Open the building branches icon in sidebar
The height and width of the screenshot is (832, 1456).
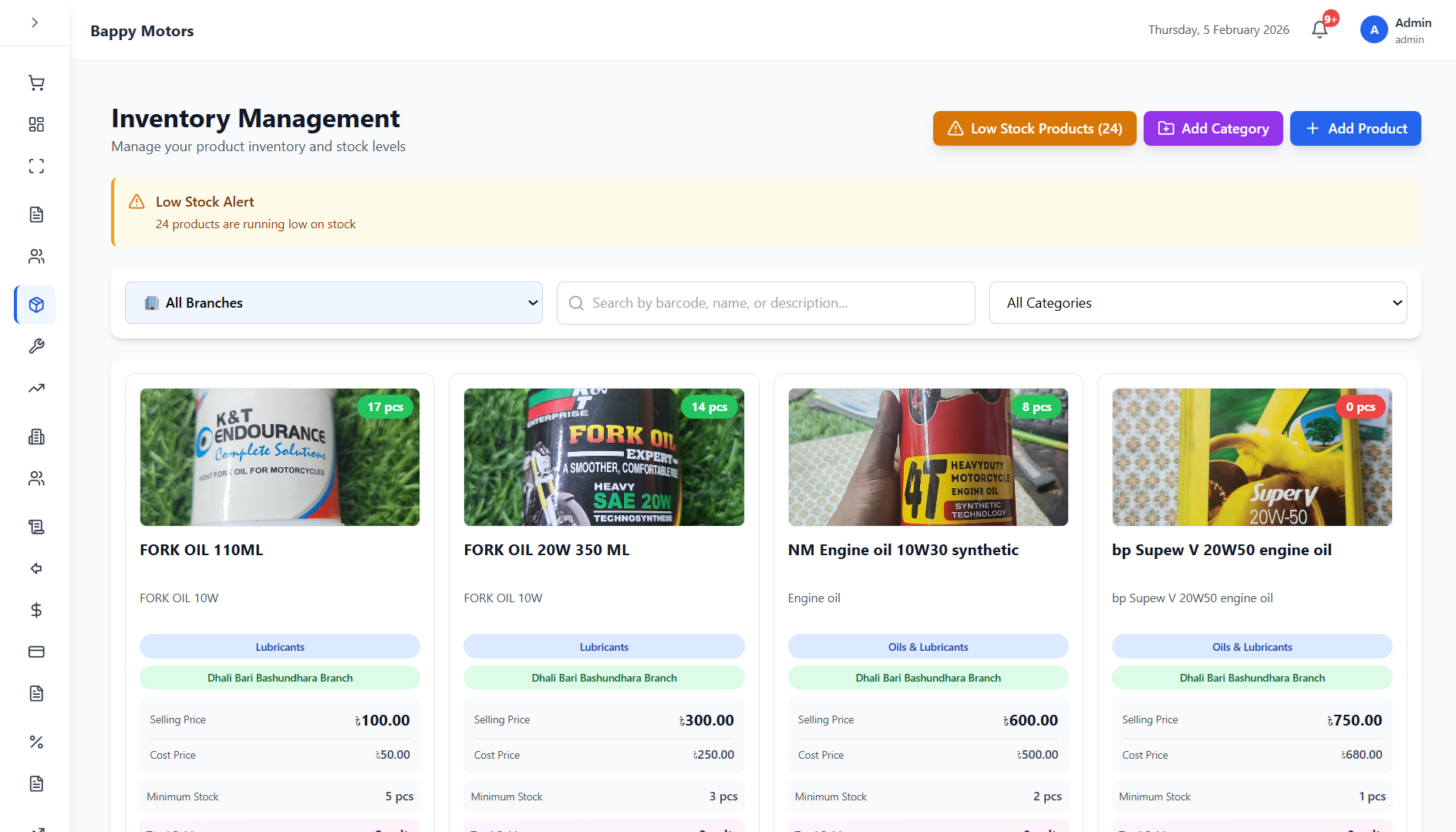(x=36, y=437)
